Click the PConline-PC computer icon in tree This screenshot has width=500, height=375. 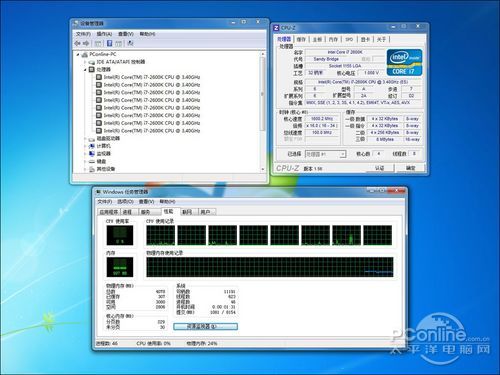pos(85,54)
